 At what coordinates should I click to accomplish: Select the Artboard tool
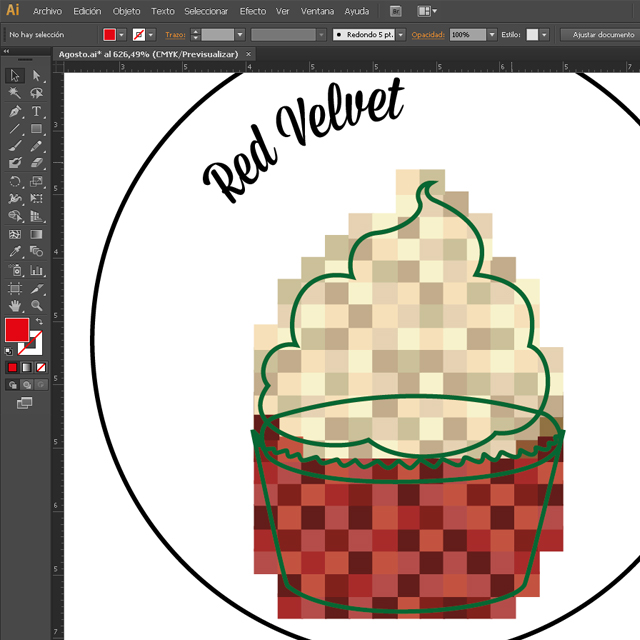coord(15,289)
